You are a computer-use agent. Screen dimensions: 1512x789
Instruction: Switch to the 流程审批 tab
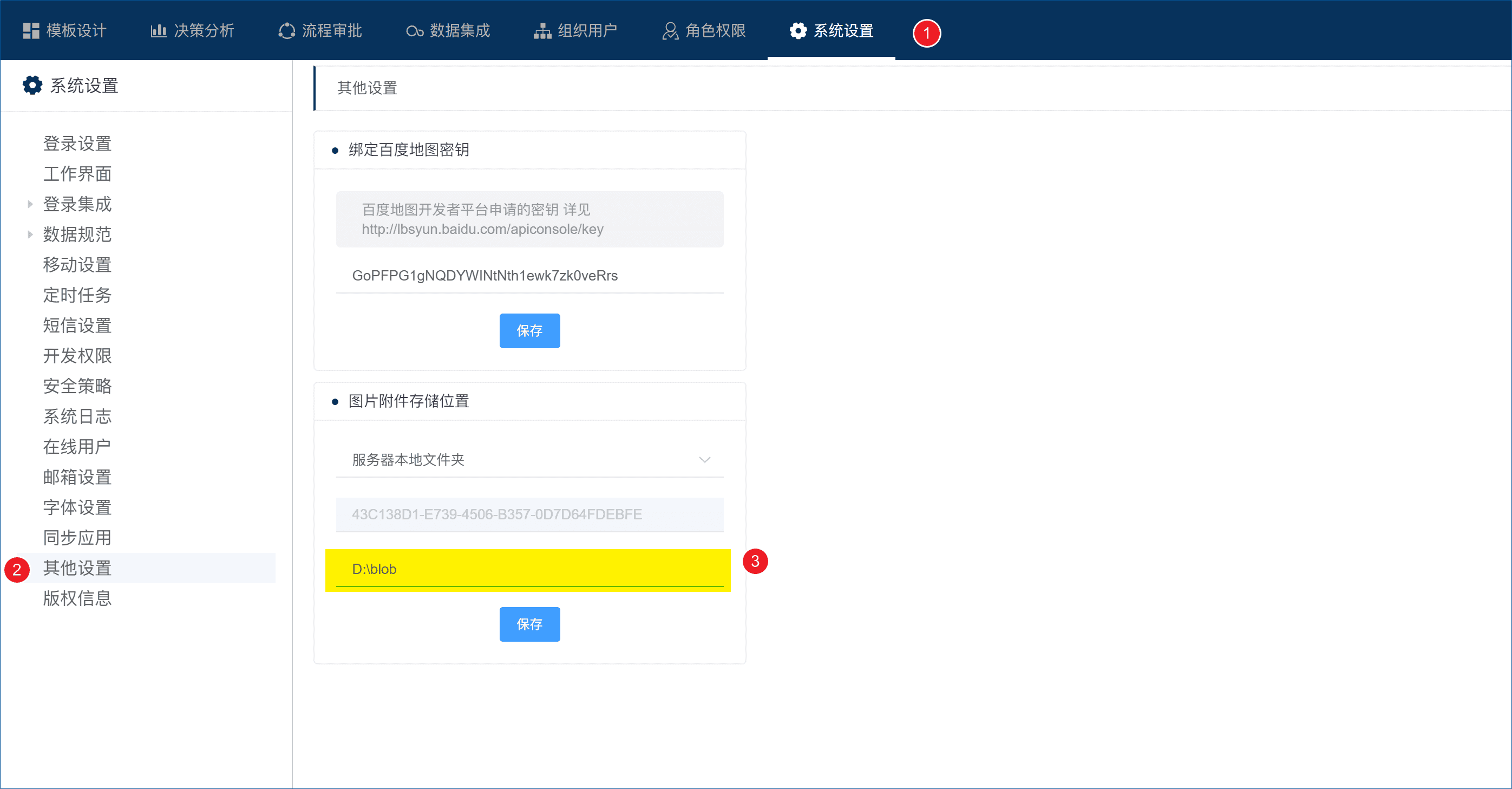pyautogui.click(x=320, y=30)
